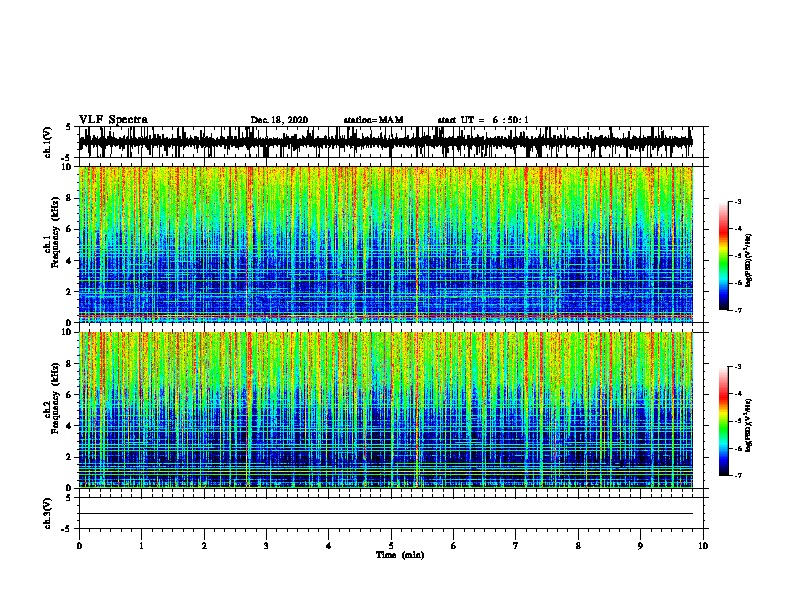Click the "6" kHz tick of ch.2 spectrogram
Screen dimensions: 792x612
pyautogui.click(x=69, y=395)
